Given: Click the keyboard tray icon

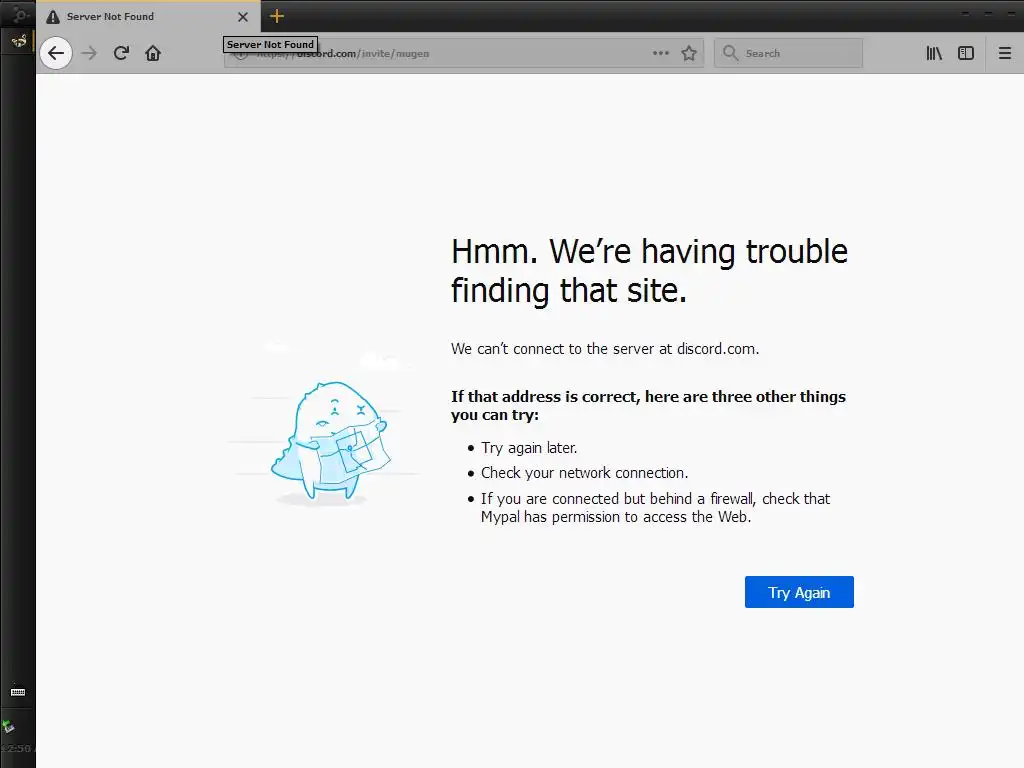Looking at the screenshot, I should point(18,692).
